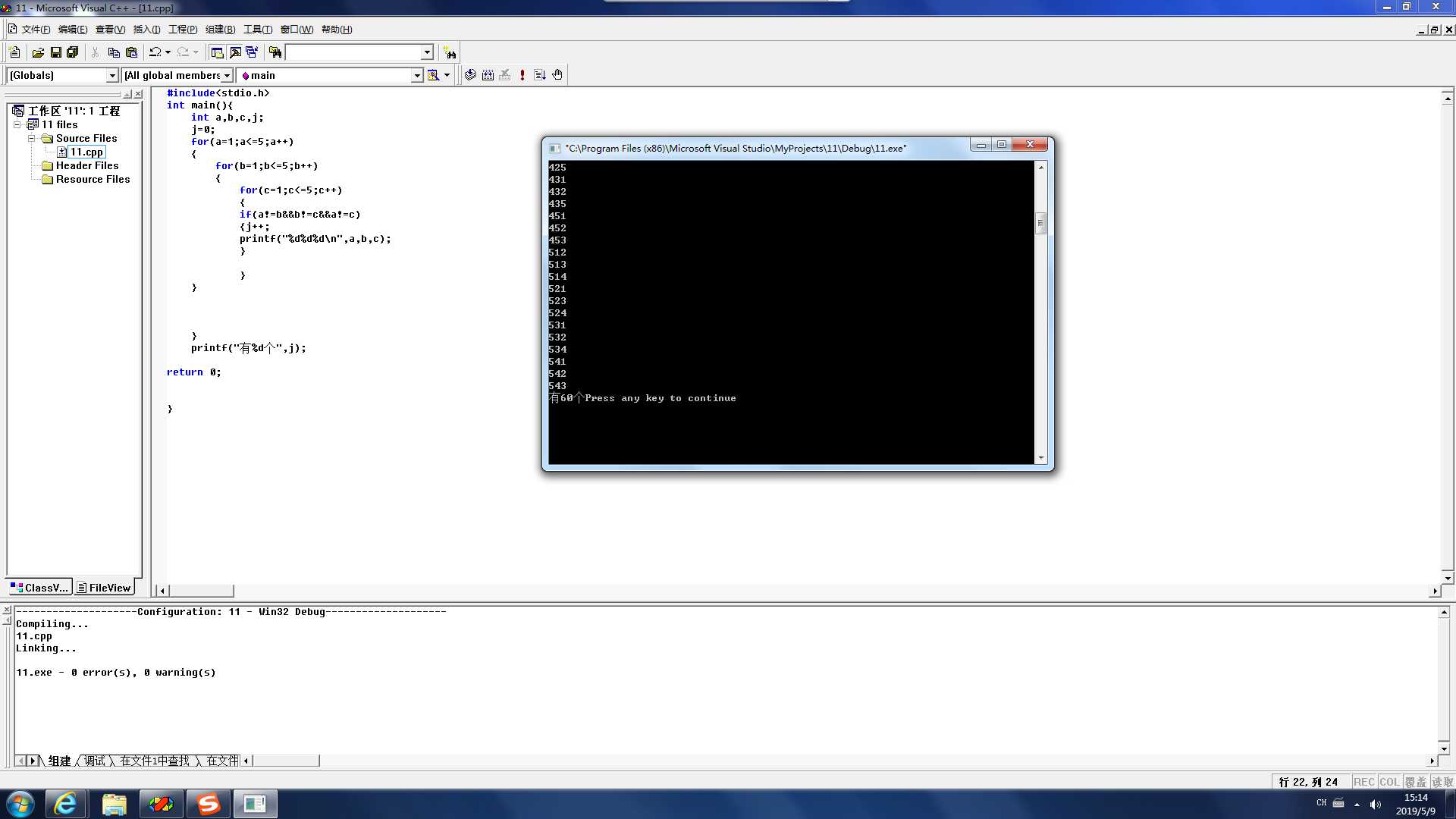Open the All global members filter dropdown

[x=226, y=75]
